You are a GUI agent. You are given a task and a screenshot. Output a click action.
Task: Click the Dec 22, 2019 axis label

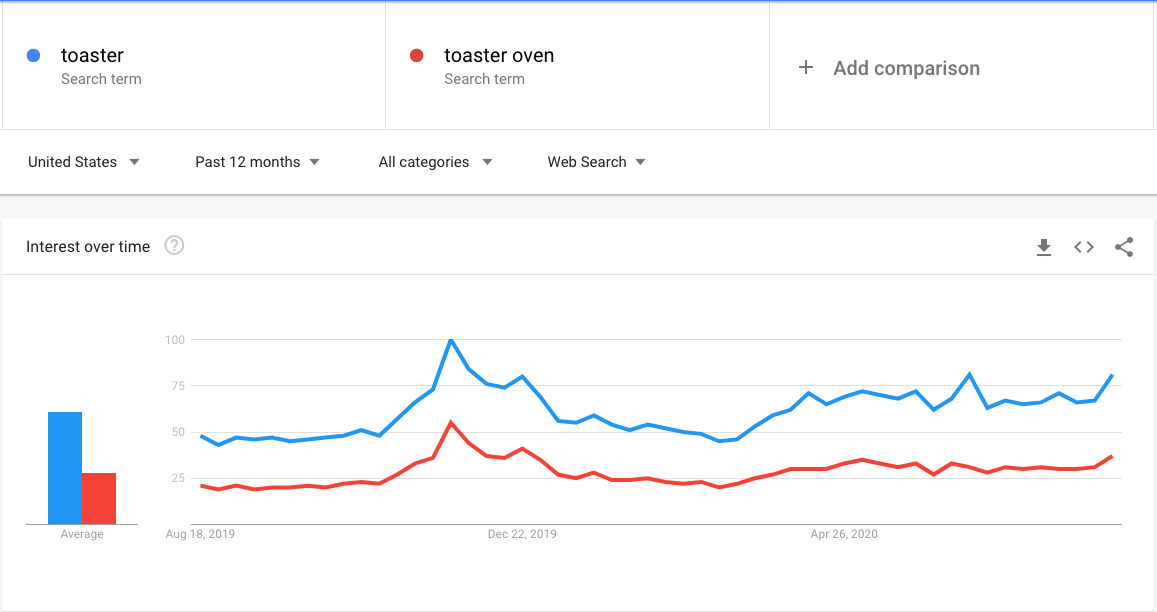[x=522, y=535]
